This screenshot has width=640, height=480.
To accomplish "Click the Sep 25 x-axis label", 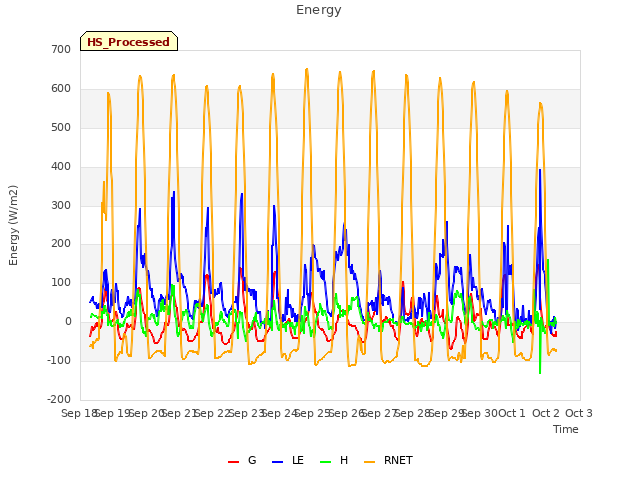I will 313,413.
